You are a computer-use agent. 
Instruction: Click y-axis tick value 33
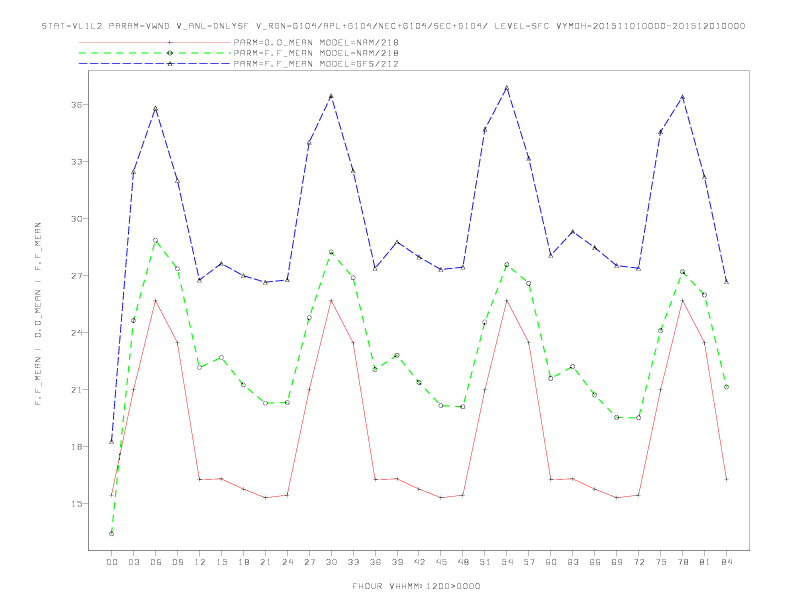click(x=76, y=162)
